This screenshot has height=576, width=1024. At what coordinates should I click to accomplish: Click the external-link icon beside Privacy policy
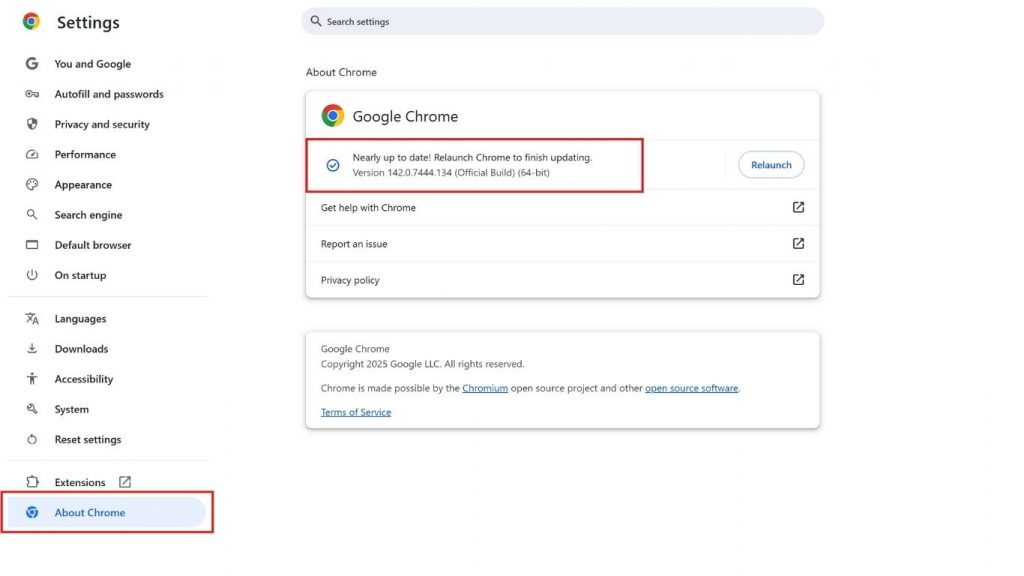(x=798, y=280)
